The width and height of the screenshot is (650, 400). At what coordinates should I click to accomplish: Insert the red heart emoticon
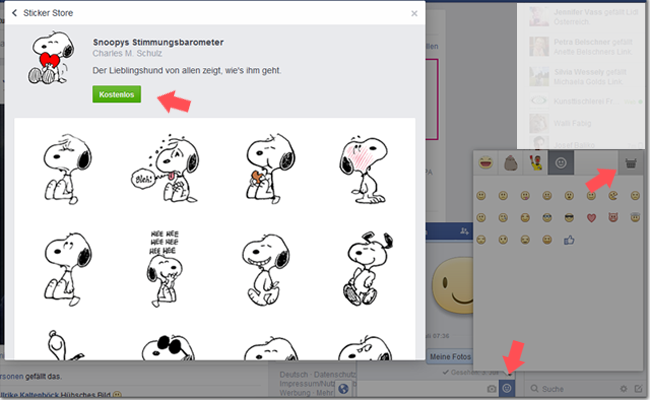[591, 218]
